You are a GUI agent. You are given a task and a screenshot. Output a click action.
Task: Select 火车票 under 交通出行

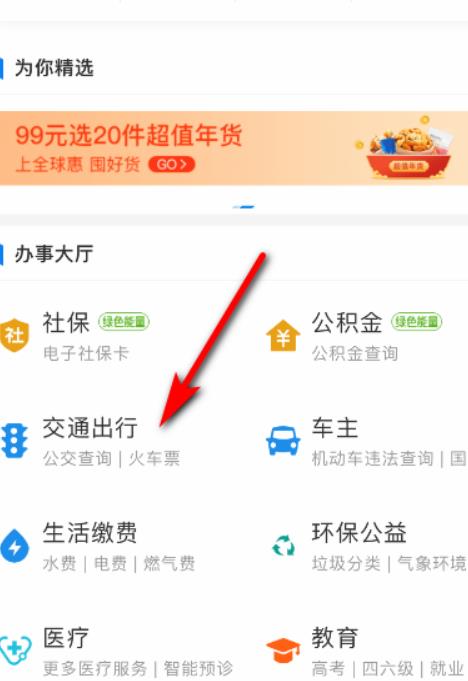pyautogui.click(x=154, y=459)
